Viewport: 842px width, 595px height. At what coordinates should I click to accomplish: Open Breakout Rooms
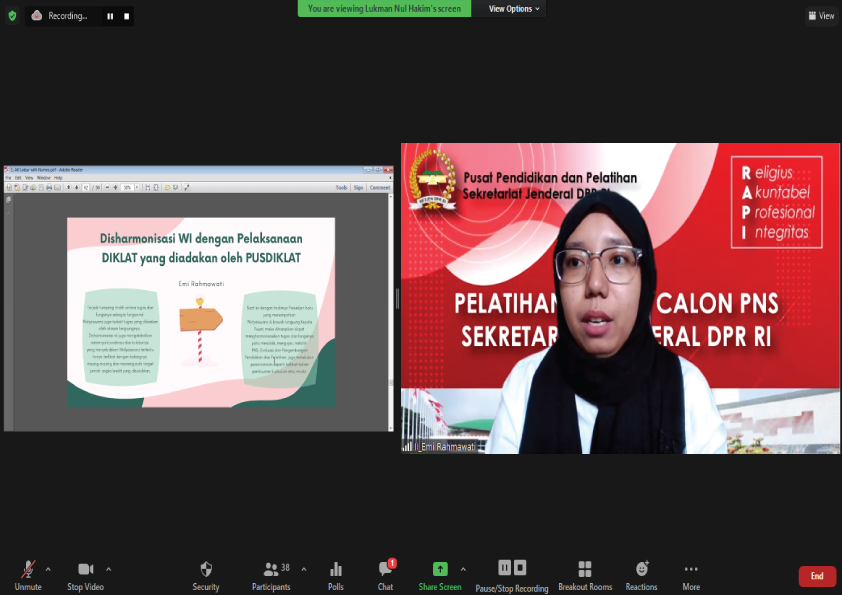coord(585,576)
